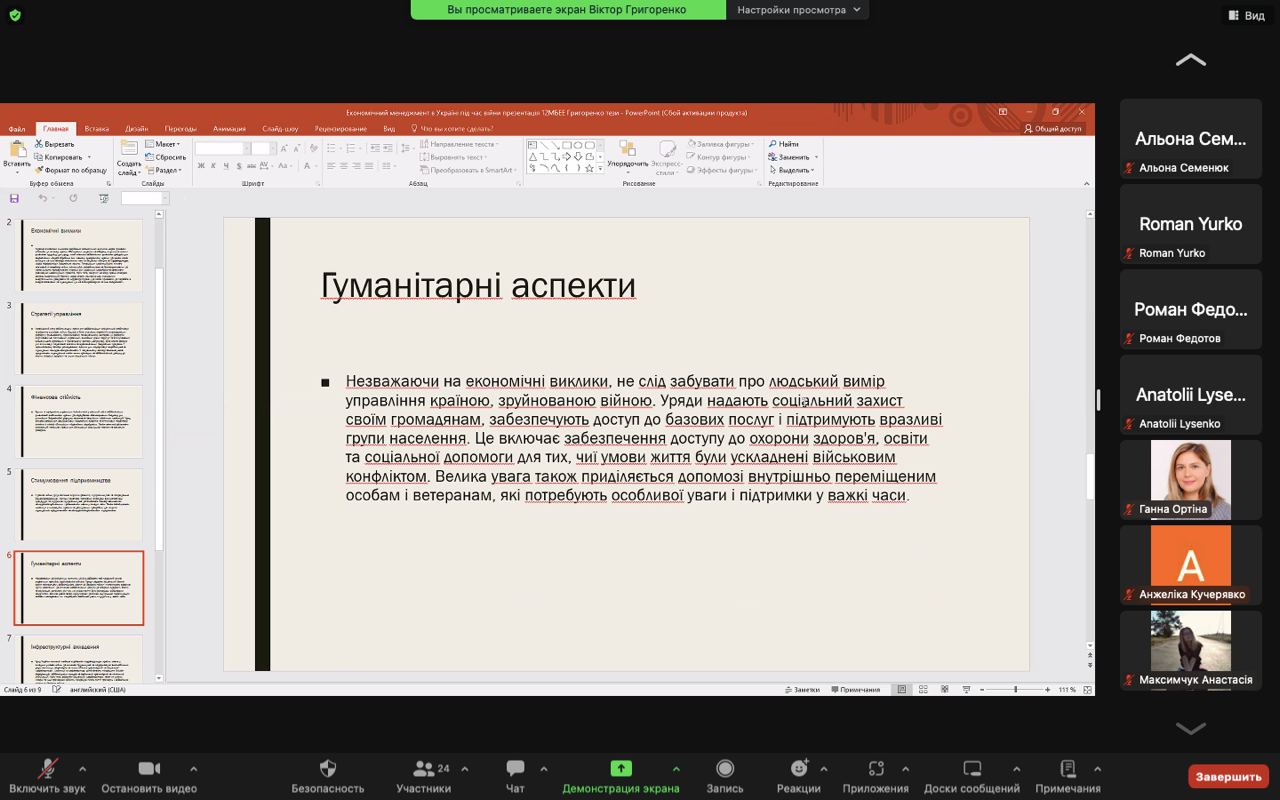Save presentation via the floppy disk icon

14,198
